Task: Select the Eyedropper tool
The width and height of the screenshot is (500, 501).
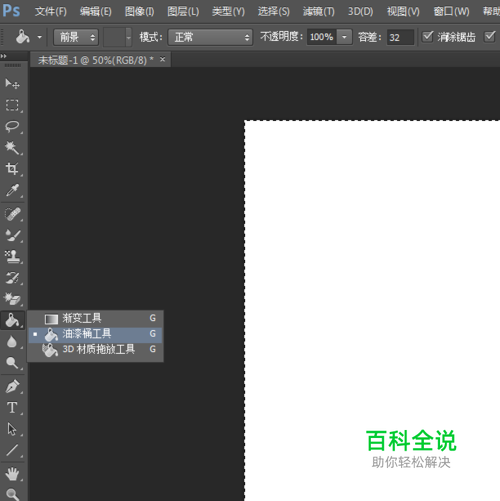Action: tap(12, 190)
